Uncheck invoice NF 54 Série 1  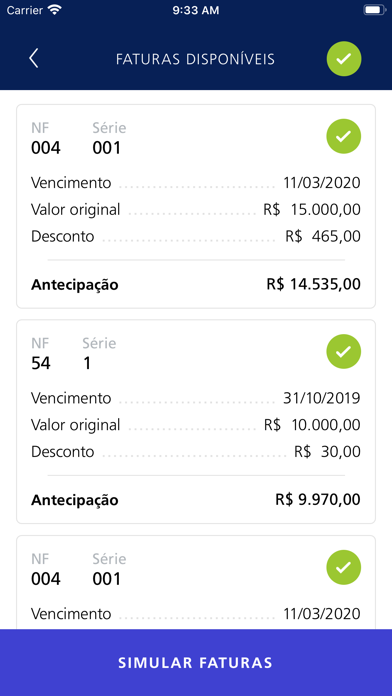tap(344, 352)
